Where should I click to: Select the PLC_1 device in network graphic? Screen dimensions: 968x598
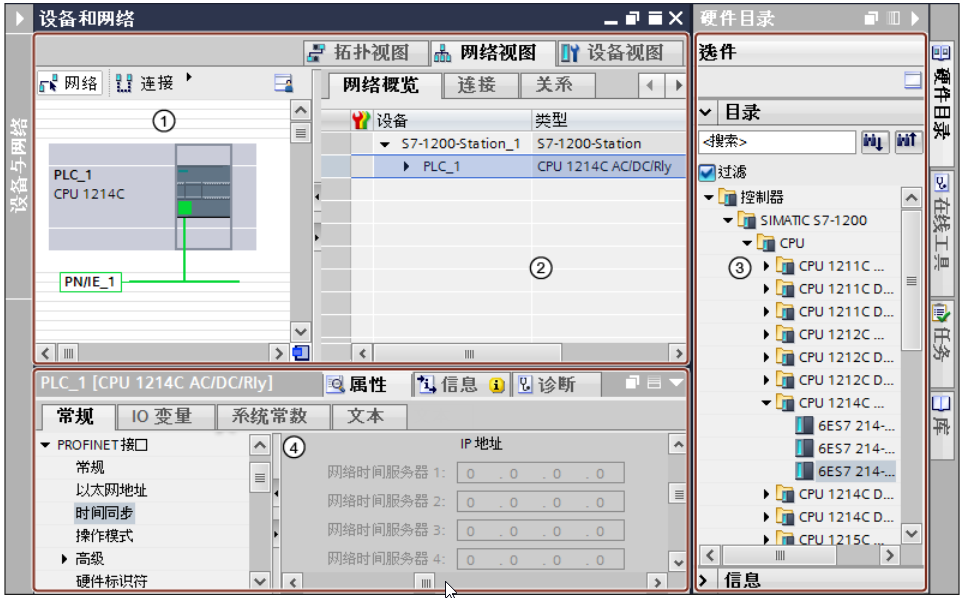[x=203, y=197]
